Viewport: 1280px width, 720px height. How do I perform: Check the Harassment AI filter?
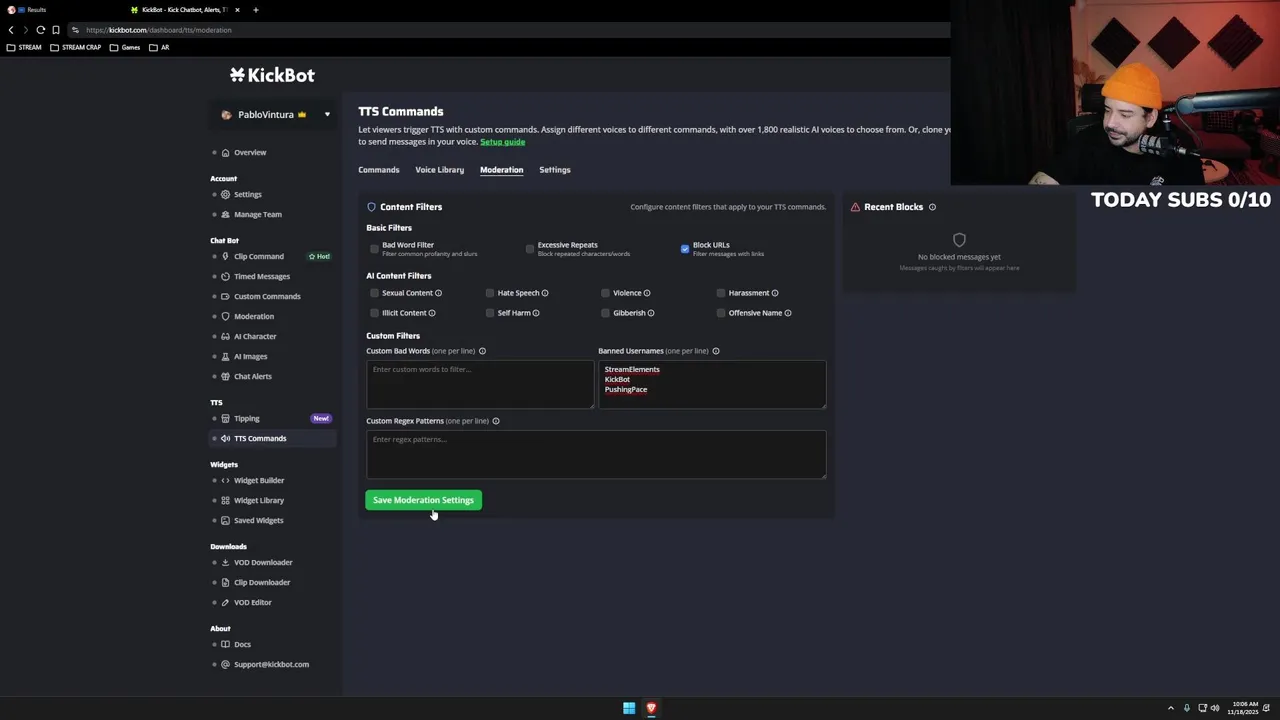pos(721,293)
